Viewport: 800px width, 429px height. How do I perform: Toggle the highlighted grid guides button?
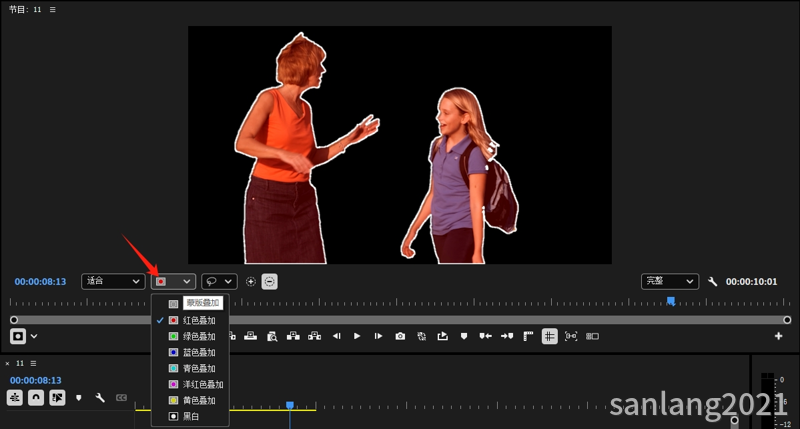[x=549, y=336]
